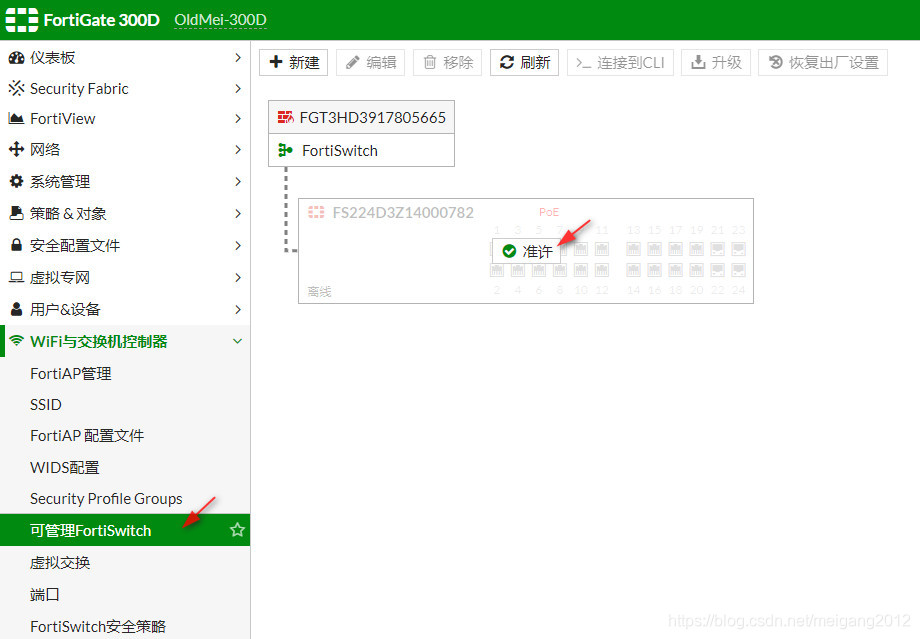The image size is (920, 639).
Task: Select the FGT3HD3917805665 FortiGate node
Action: (x=361, y=117)
